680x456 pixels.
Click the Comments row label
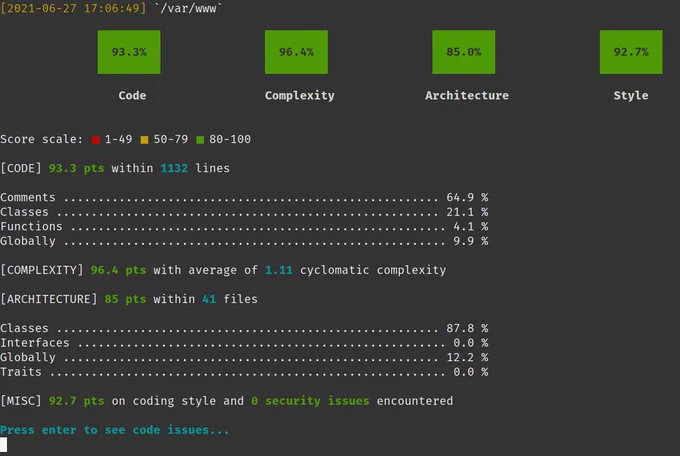(x=28, y=197)
